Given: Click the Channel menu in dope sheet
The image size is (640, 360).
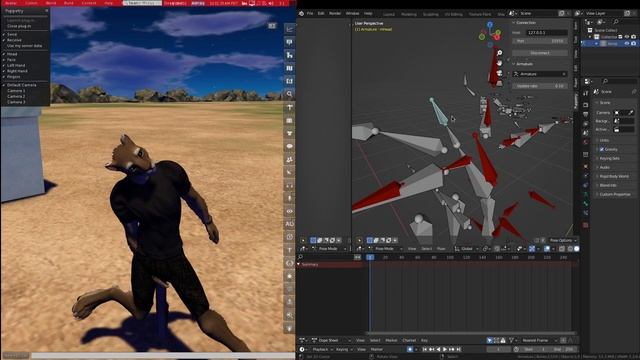Looking at the screenshot, I should (409, 340).
